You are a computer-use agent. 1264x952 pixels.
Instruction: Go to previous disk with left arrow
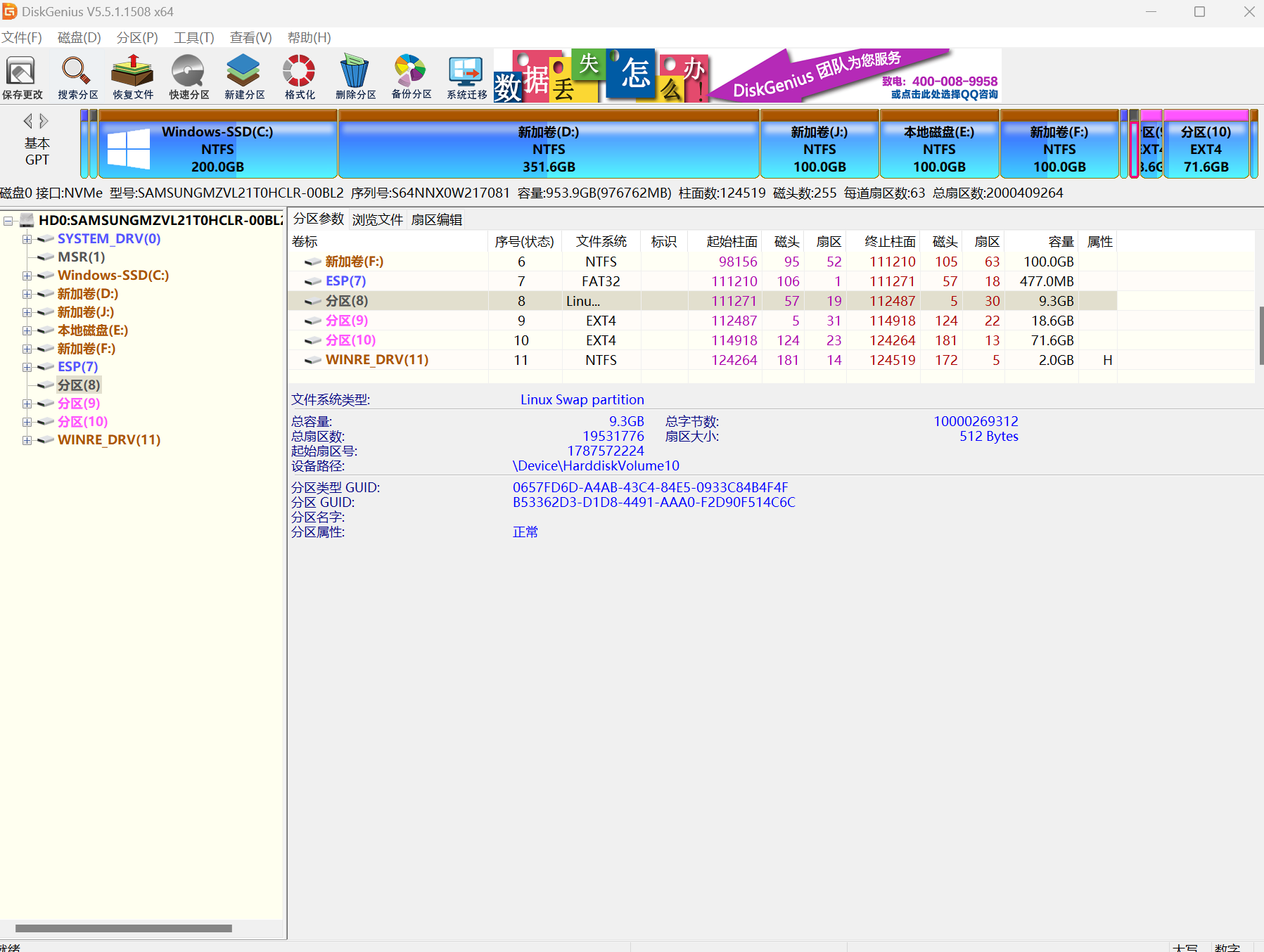[x=28, y=121]
